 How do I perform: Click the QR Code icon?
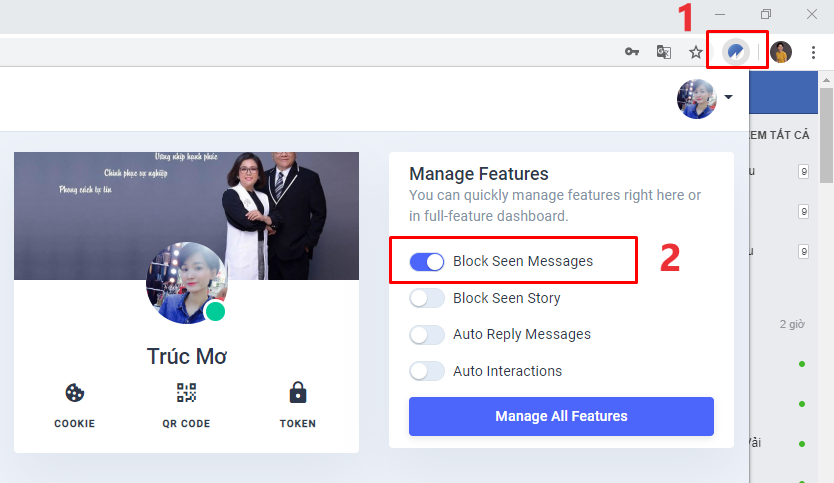(186, 393)
